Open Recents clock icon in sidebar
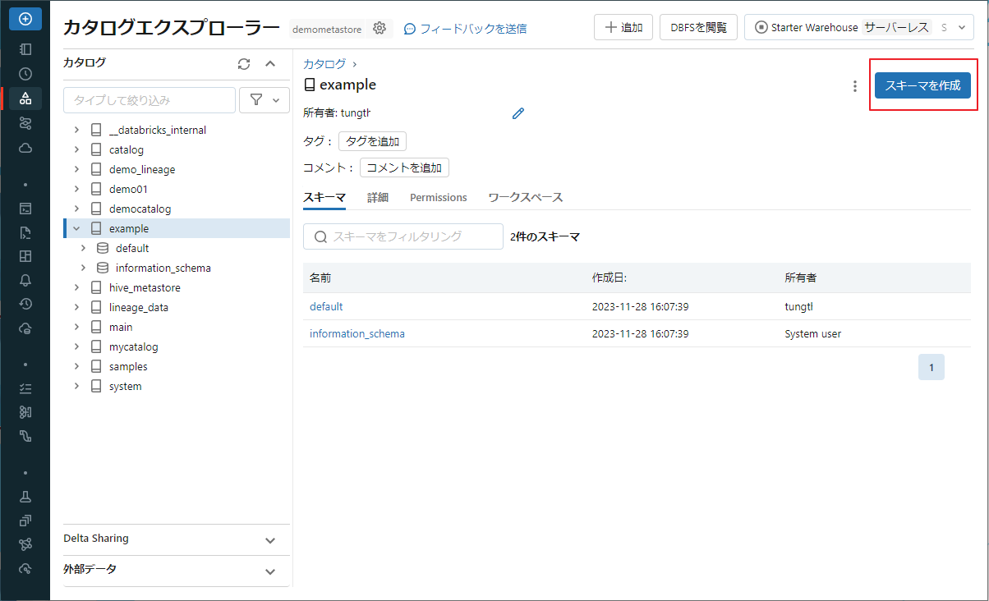Viewport: 989px width, 601px height. pos(25,74)
